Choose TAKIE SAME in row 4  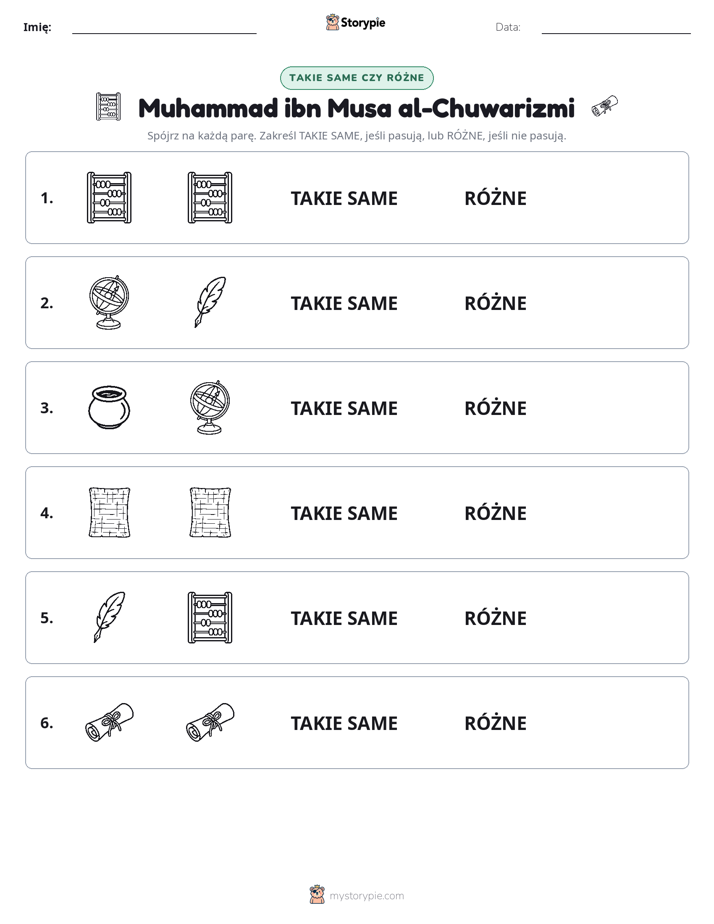point(344,513)
